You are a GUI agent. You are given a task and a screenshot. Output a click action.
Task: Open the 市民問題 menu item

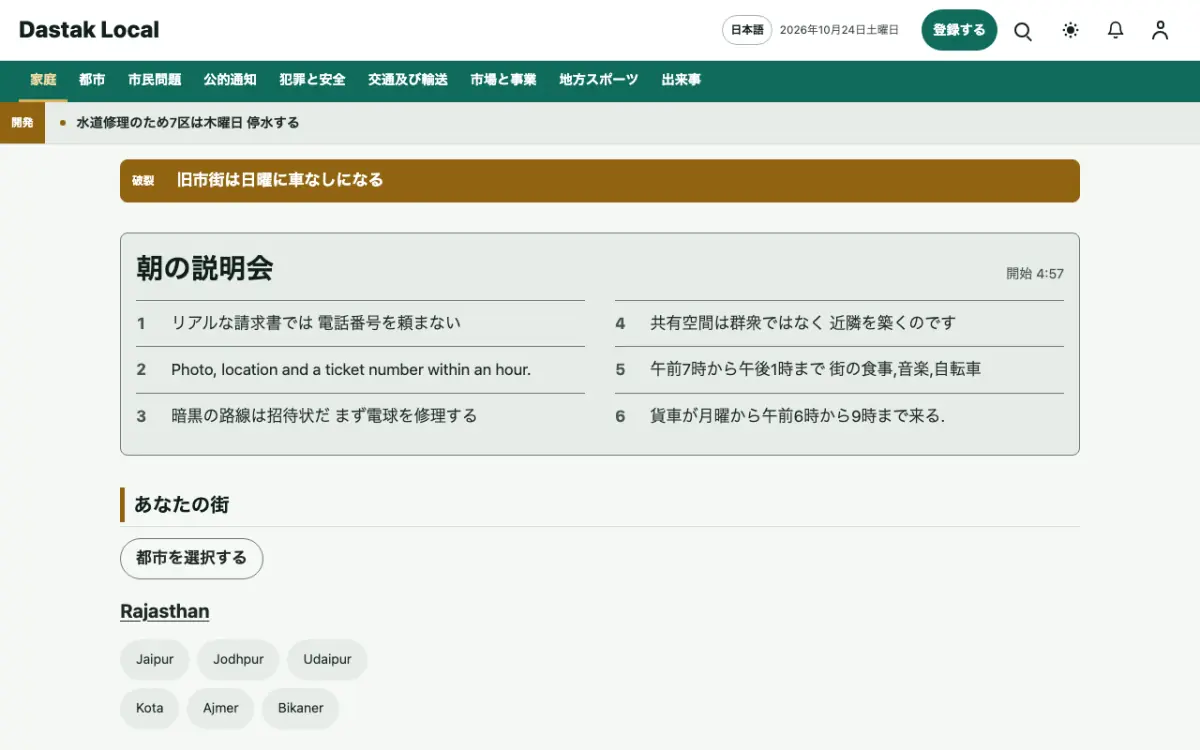tap(155, 80)
